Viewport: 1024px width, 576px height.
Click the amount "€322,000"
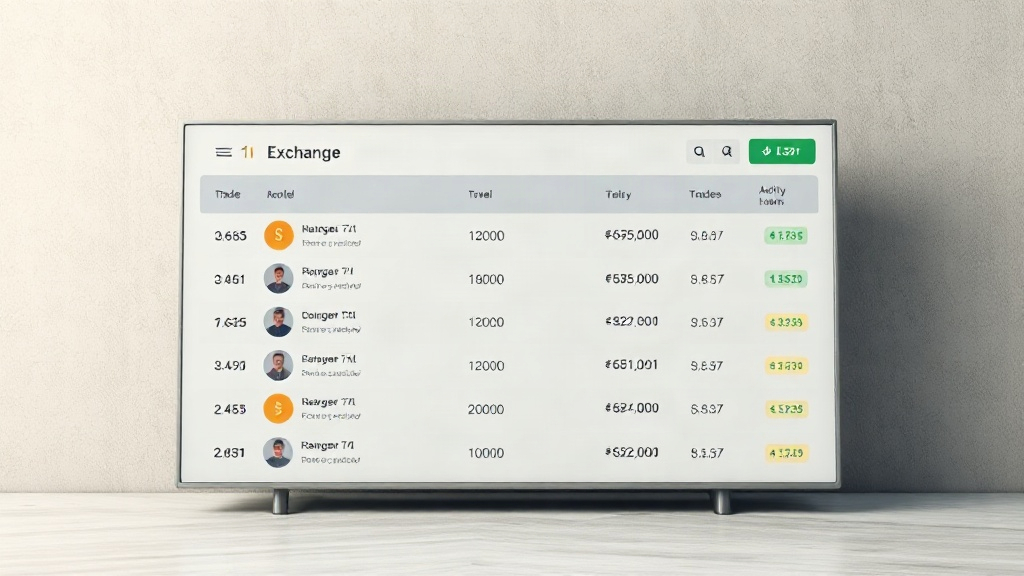(632, 321)
